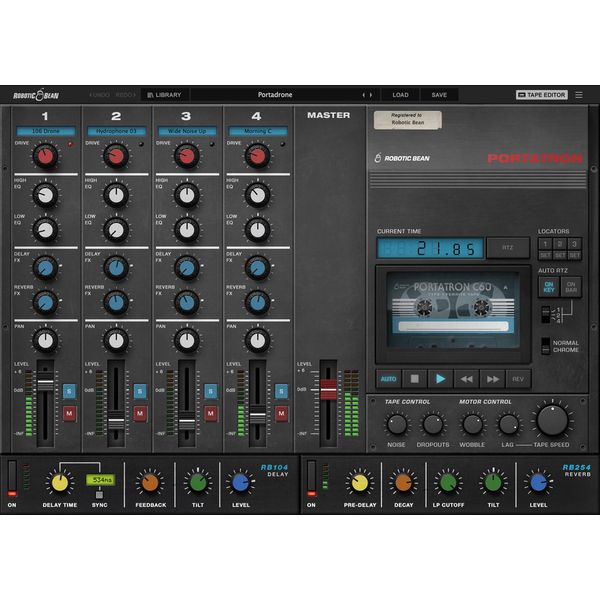Screen dimensions: 600x600
Task: Open the Library browser
Action: pos(165,95)
